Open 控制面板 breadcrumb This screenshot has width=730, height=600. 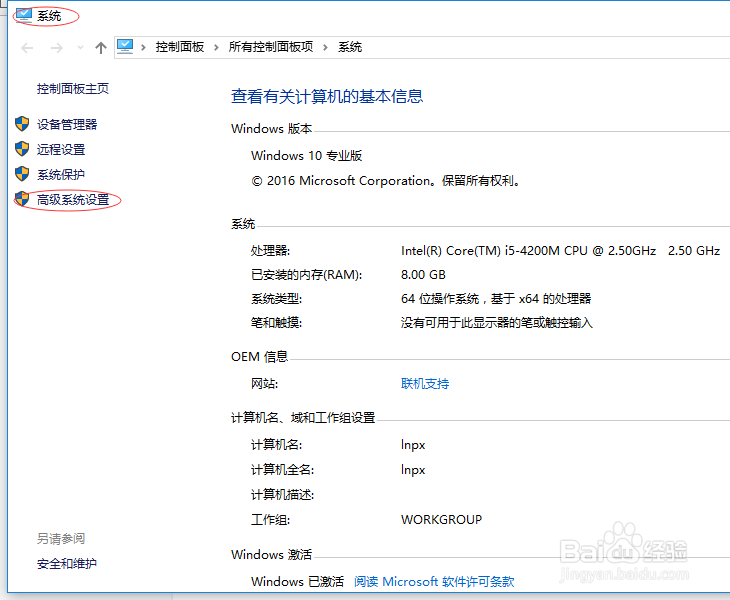tap(180, 47)
